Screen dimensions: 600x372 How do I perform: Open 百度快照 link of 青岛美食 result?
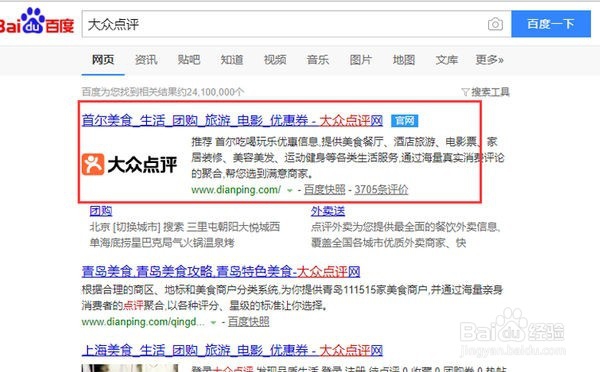click(x=249, y=322)
